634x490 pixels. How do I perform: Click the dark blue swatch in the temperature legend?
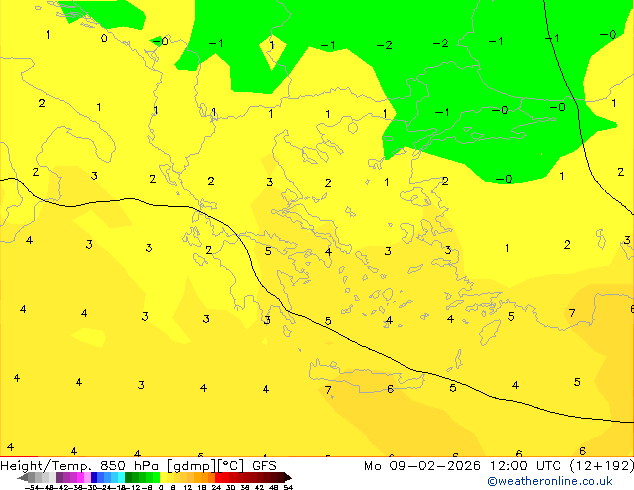tap(94, 477)
